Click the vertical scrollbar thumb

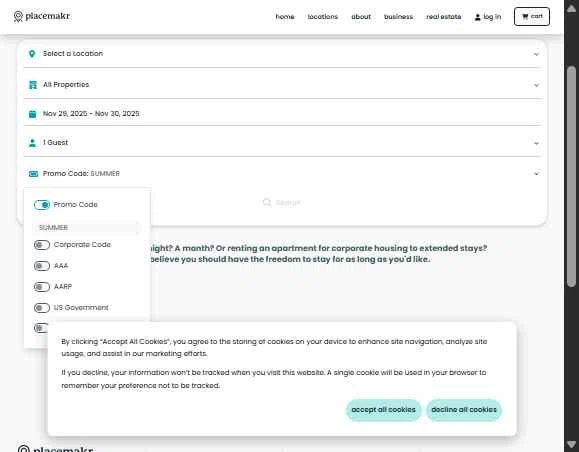pyautogui.click(x=571, y=177)
